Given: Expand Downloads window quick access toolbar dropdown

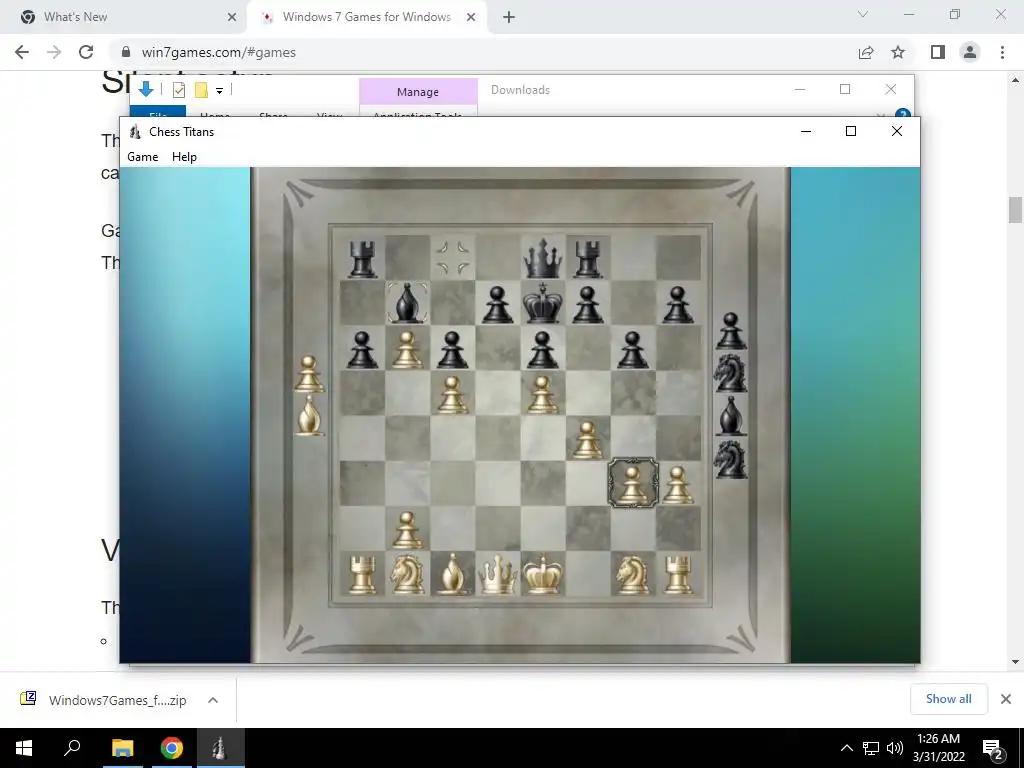Looking at the screenshot, I should pyautogui.click(x=219, y=90).
